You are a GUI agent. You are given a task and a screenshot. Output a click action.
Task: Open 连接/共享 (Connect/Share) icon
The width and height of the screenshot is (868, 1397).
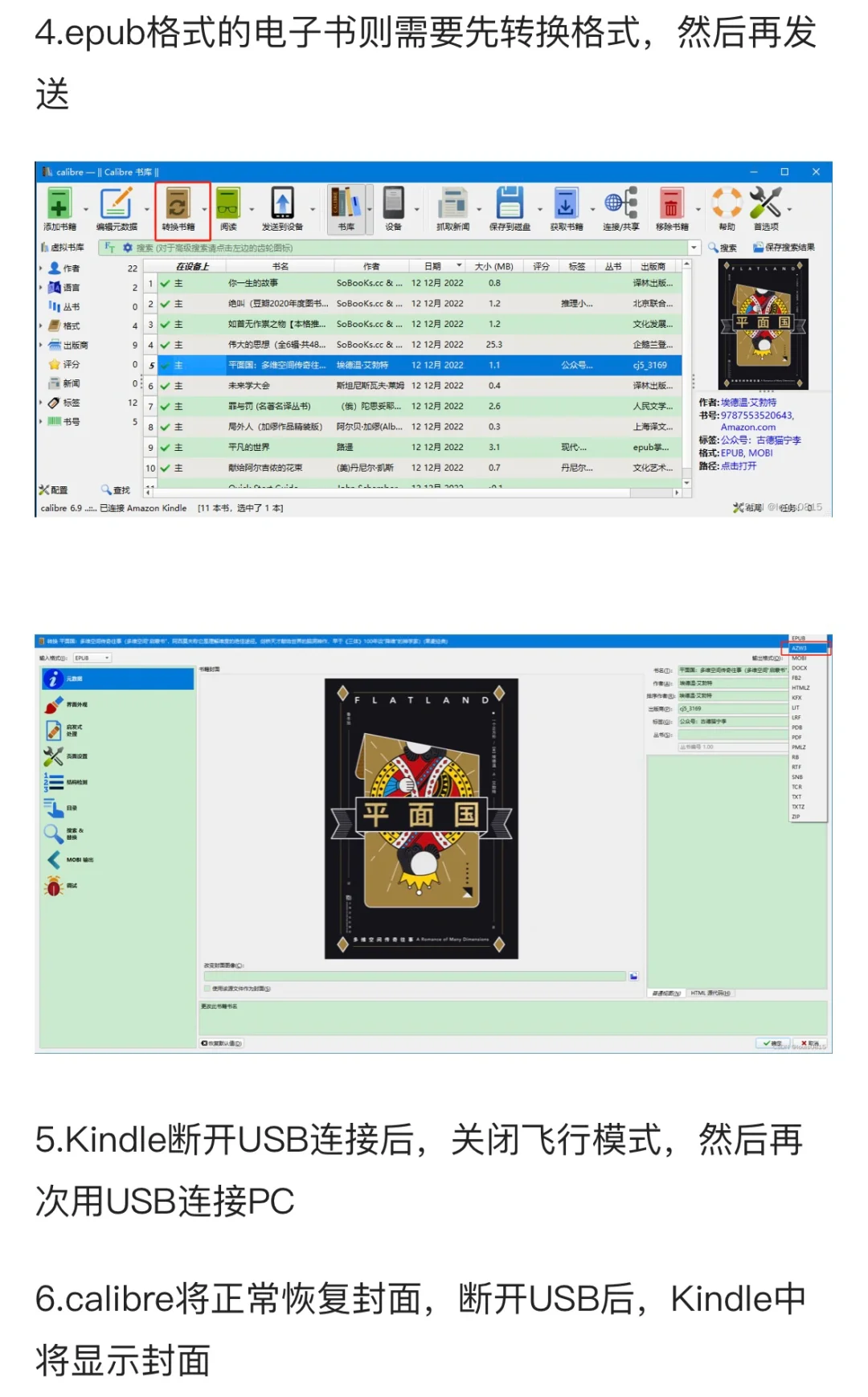coord(621,203)
